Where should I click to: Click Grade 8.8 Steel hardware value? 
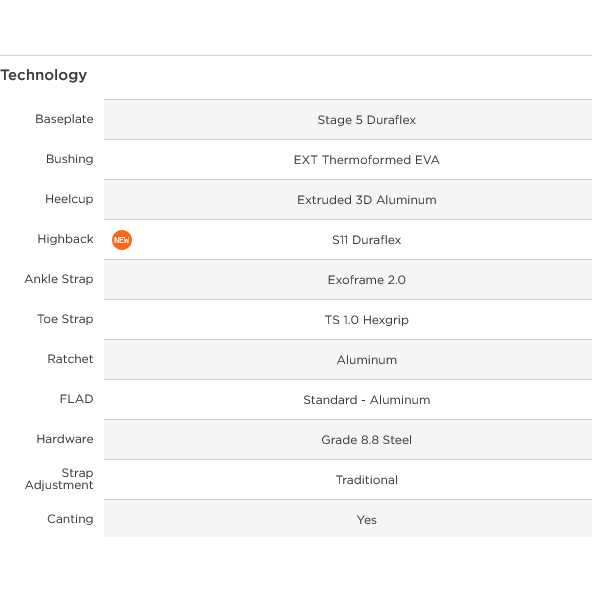pyautogui.click(x=367, y=440)
